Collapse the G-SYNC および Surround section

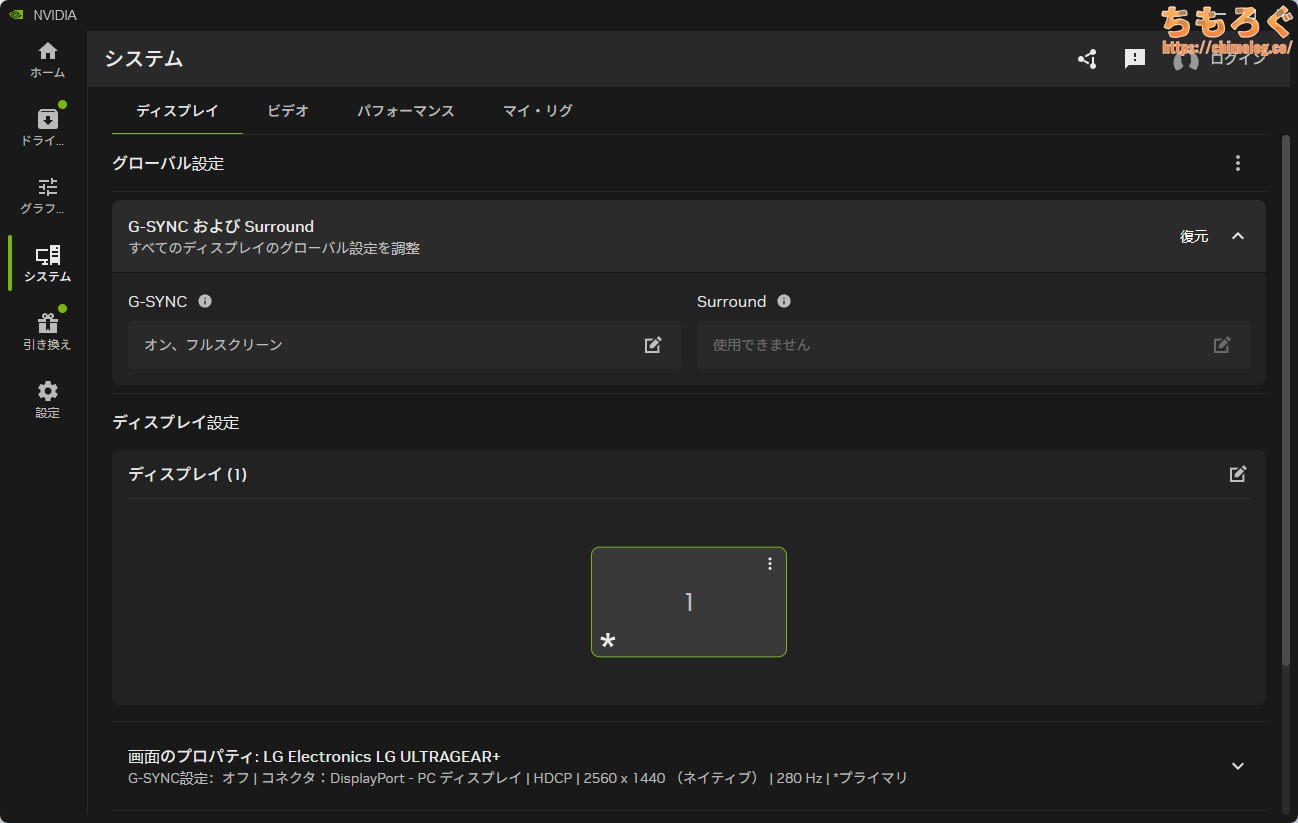click(x=1238, y=236)
